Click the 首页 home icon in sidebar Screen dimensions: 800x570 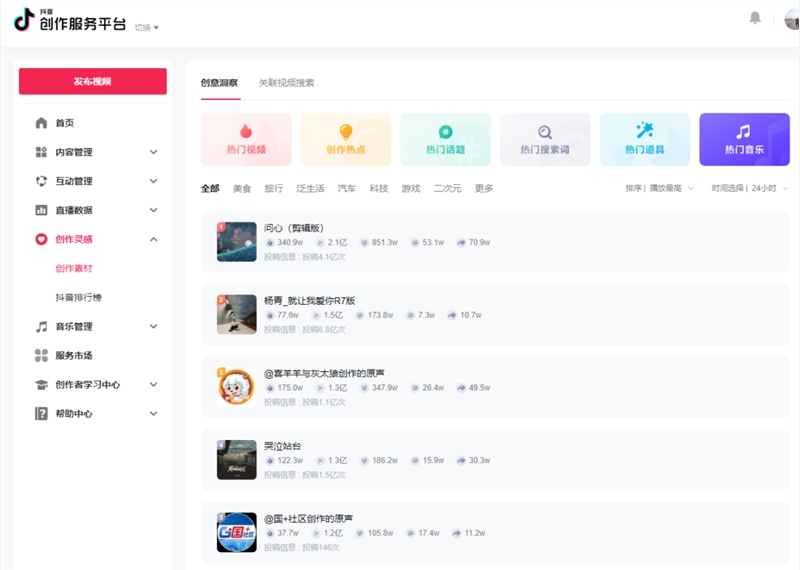(x=42, y=123)
